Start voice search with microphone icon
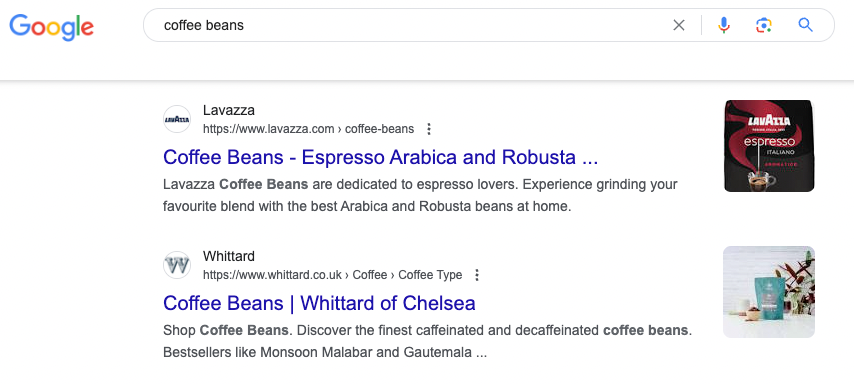Image resolution: width=854 pixels, height=384 pixels. pos(723,25)
